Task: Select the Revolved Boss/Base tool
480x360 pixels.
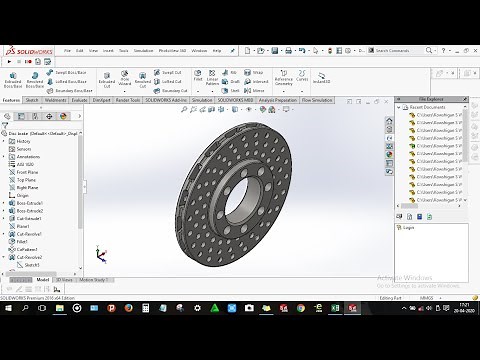Action: [x=35, y=80]
